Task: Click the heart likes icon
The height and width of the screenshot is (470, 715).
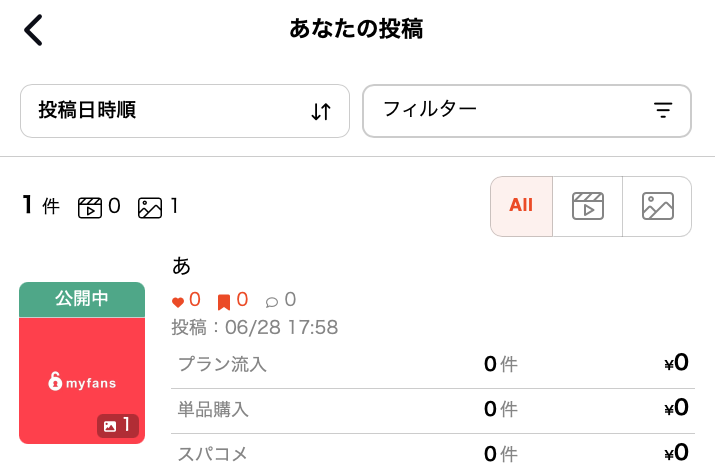Action: (178, 302)
